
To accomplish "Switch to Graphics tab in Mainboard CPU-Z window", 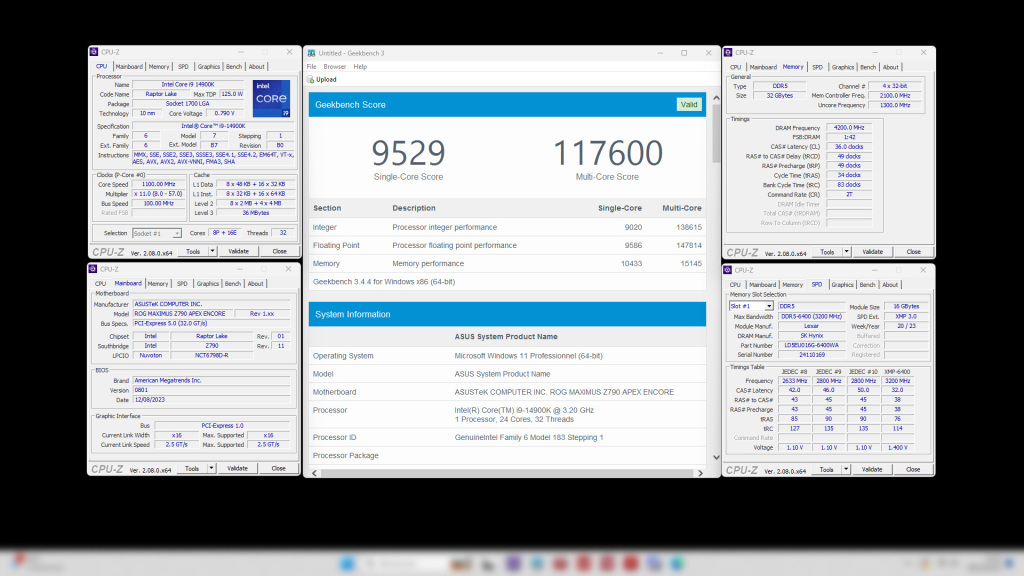I will pos(208,284).
